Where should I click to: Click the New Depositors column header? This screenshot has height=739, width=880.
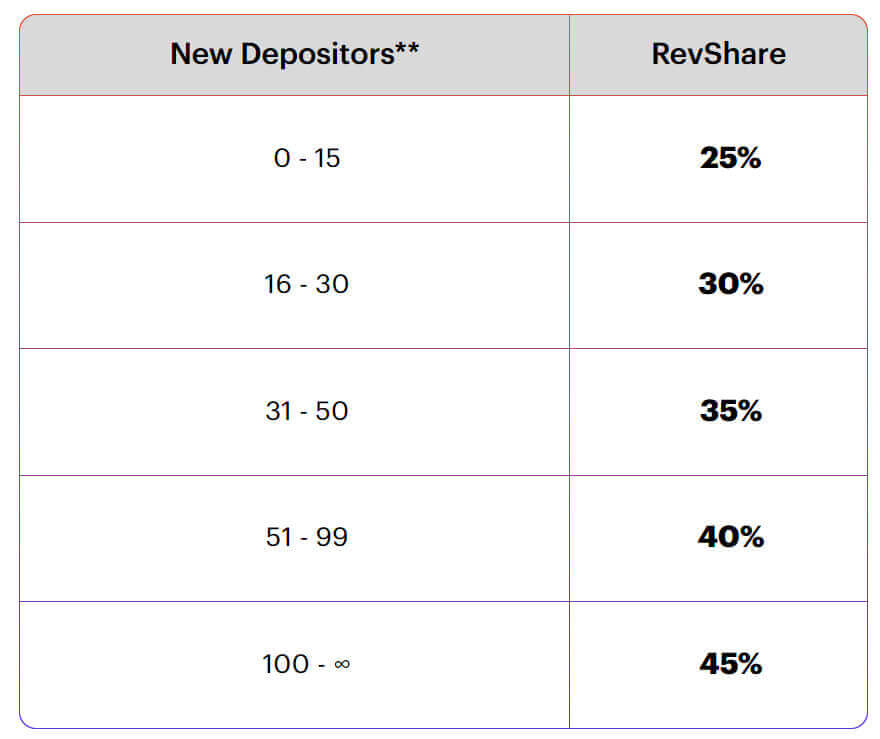294,54
